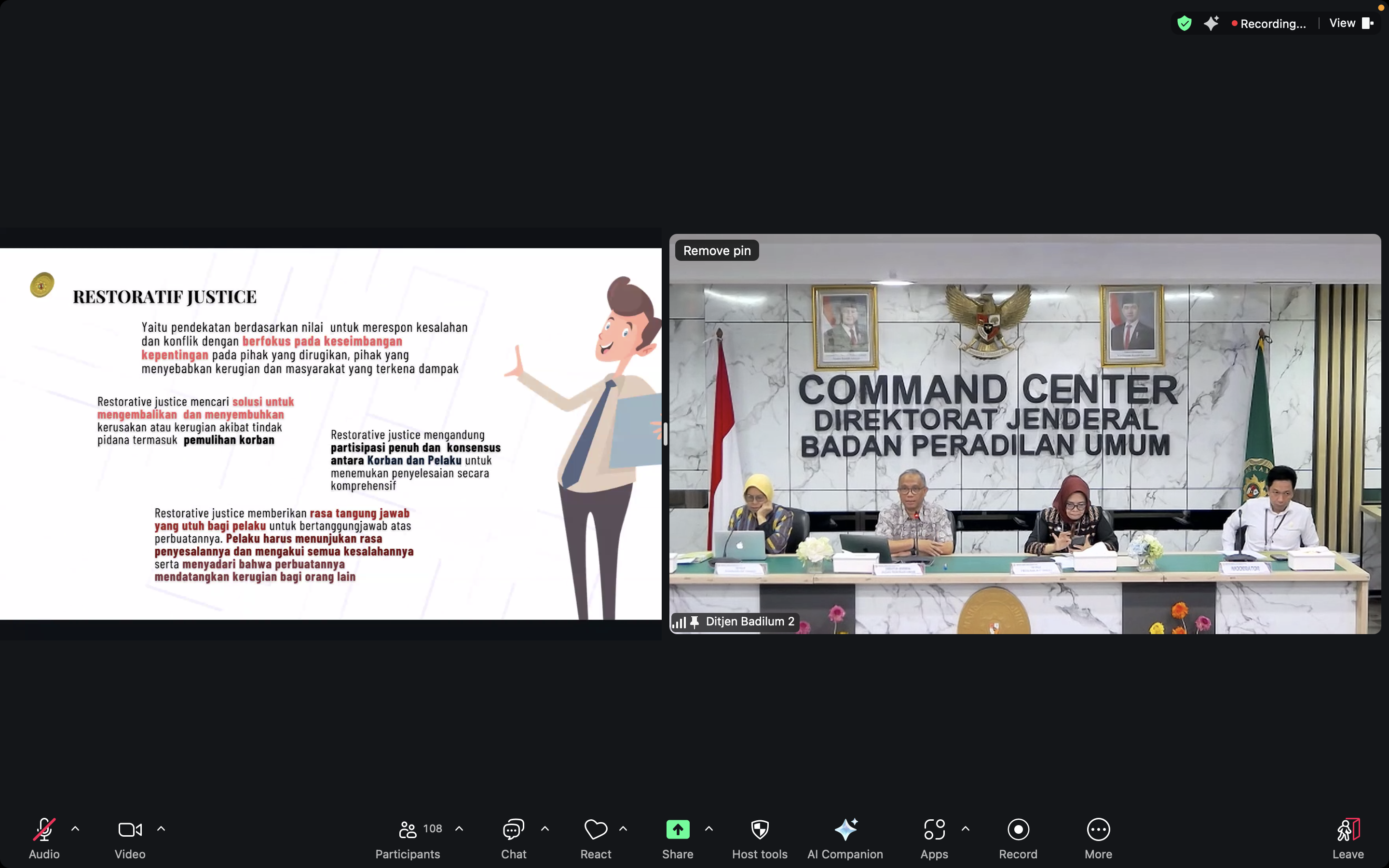Expand reactions options chevron

coord(623,828)
